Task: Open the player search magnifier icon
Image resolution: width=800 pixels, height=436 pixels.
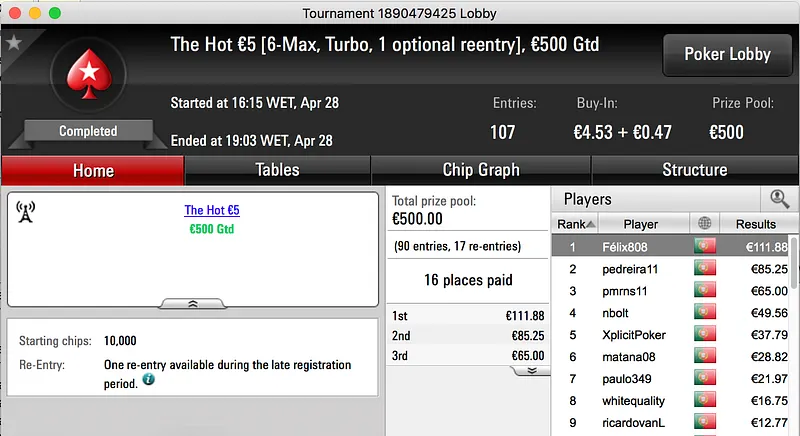Action: point(779,199)
